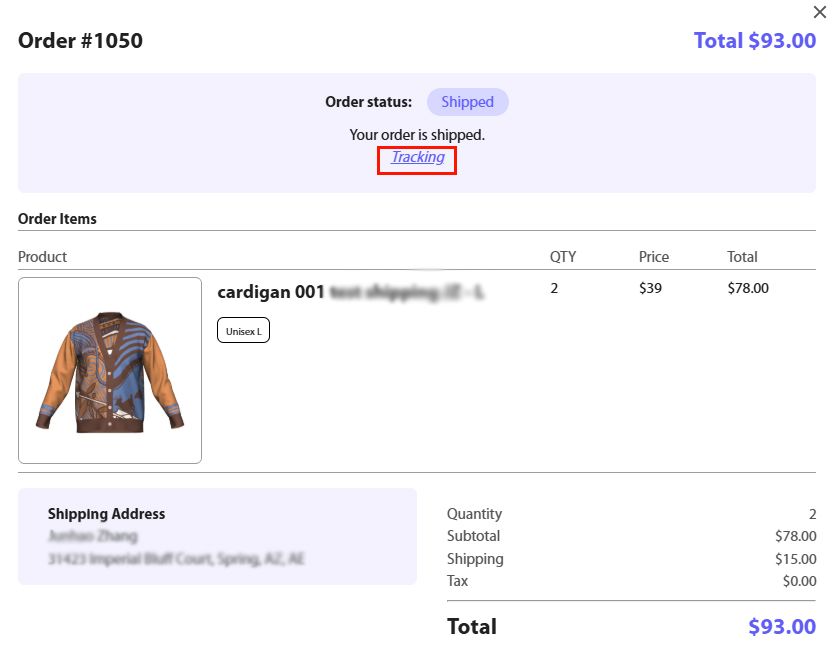Screen dimensions: 832x670
Task: Click the $93.00 grand total amount
Action: pos(782,627)
